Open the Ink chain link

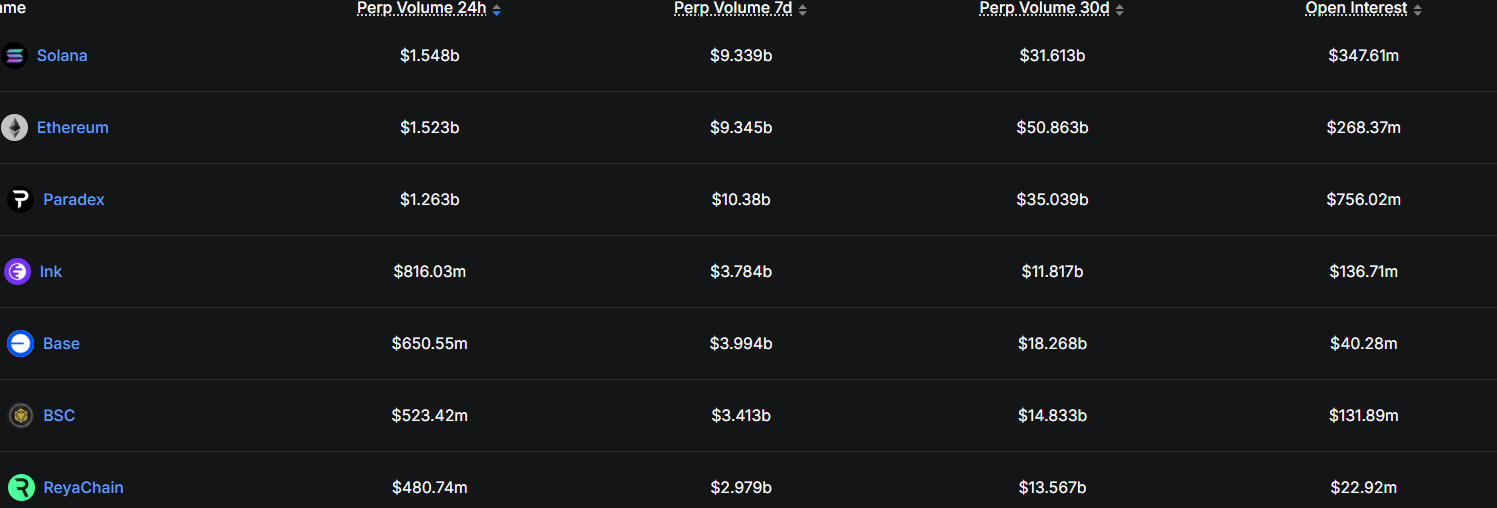click(51, 272)
